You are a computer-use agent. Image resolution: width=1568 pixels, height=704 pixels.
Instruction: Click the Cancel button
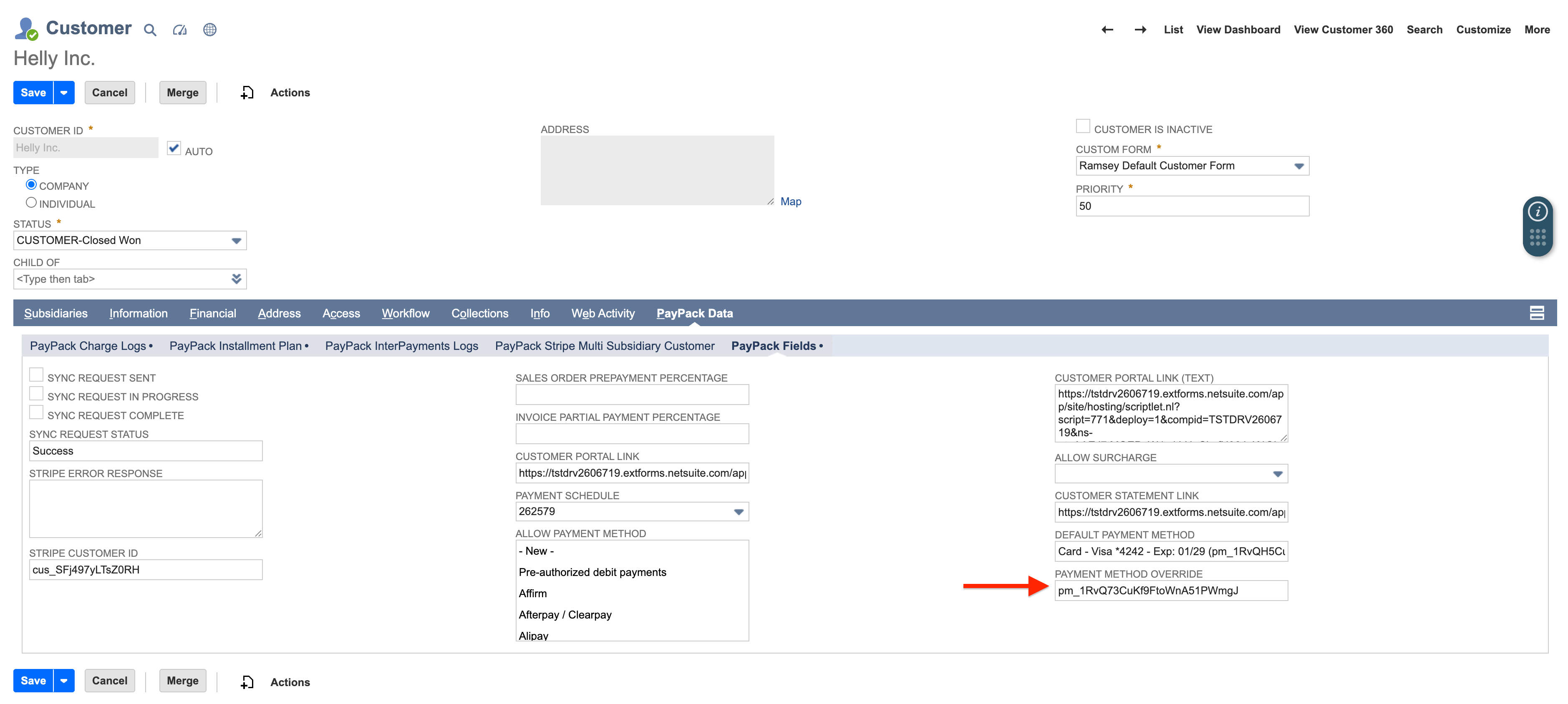coord(110,93)
